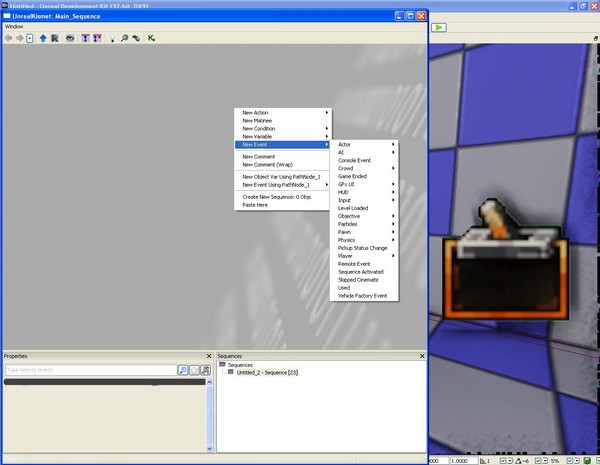Open New Event Using PathNode_1 submenu
600x465 pixels.
283,185
